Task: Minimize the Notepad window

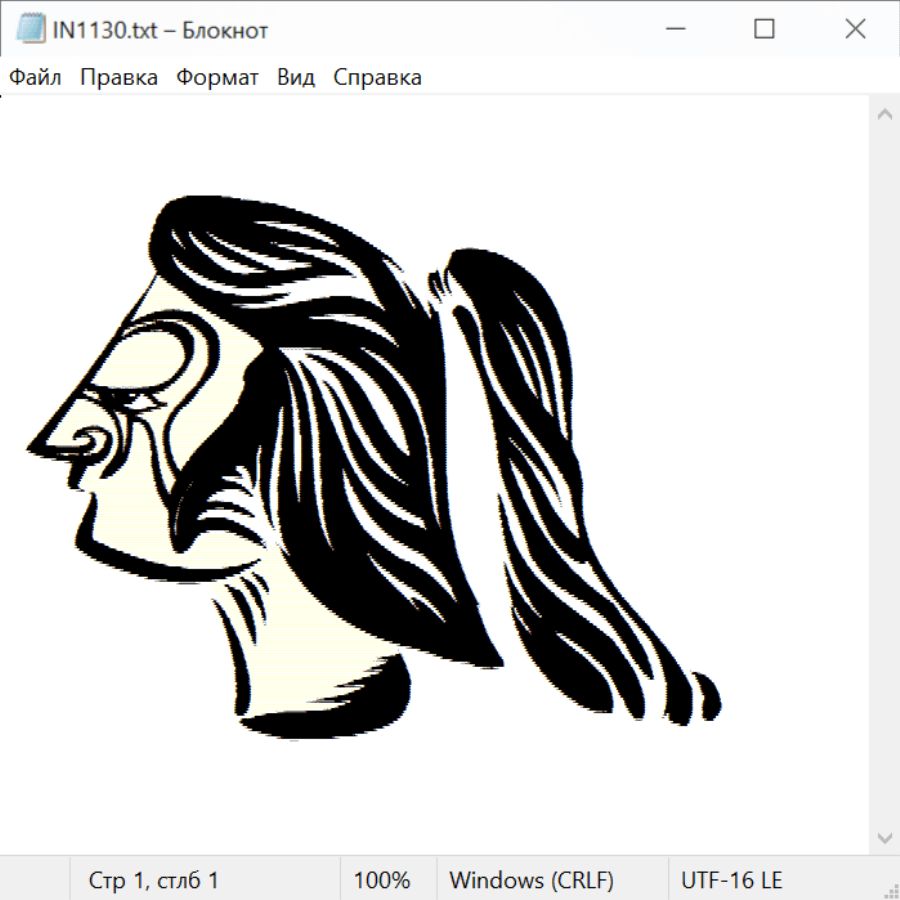Action: point(674,30)
